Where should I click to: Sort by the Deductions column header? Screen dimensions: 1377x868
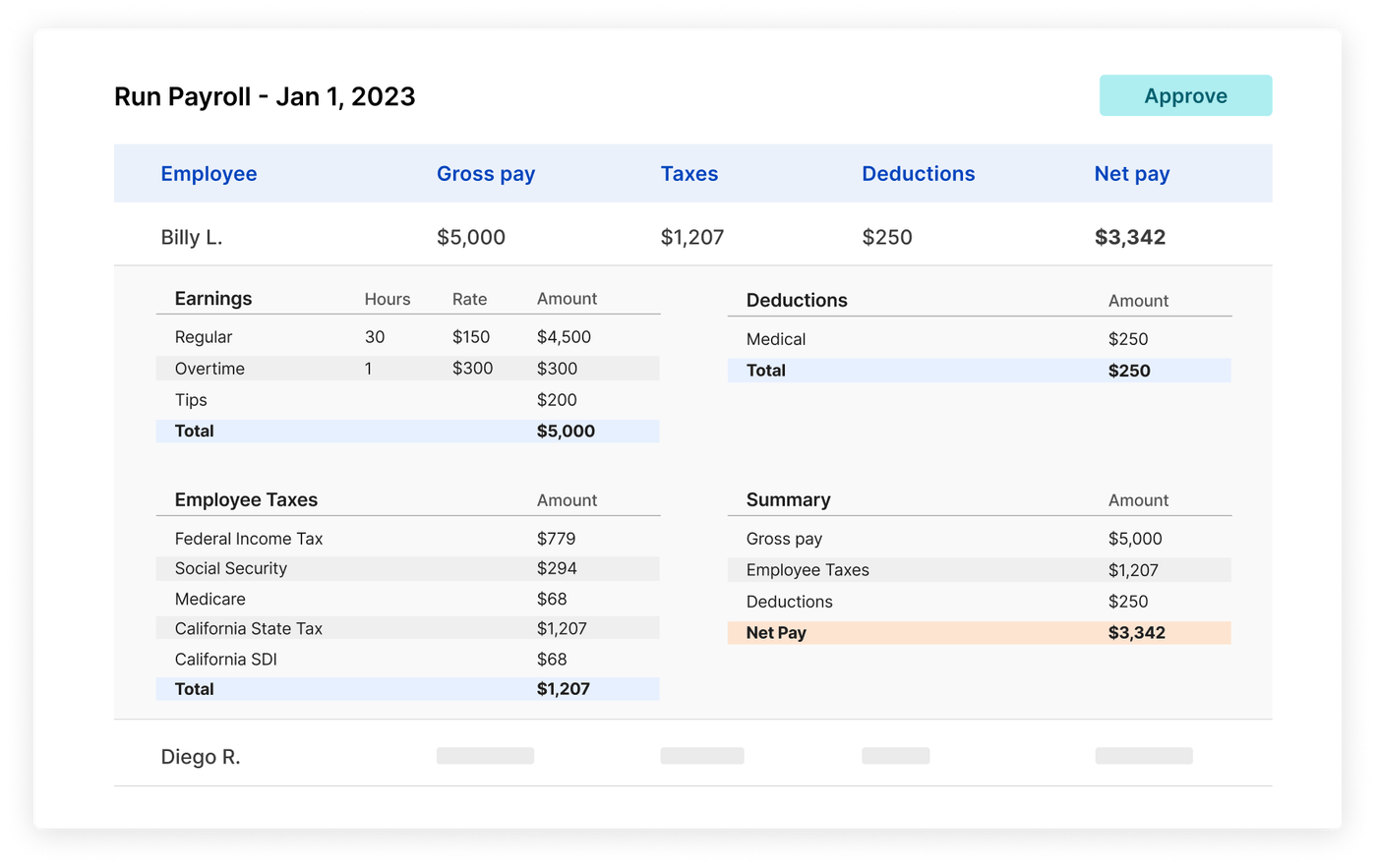click(x=918, y=173)
